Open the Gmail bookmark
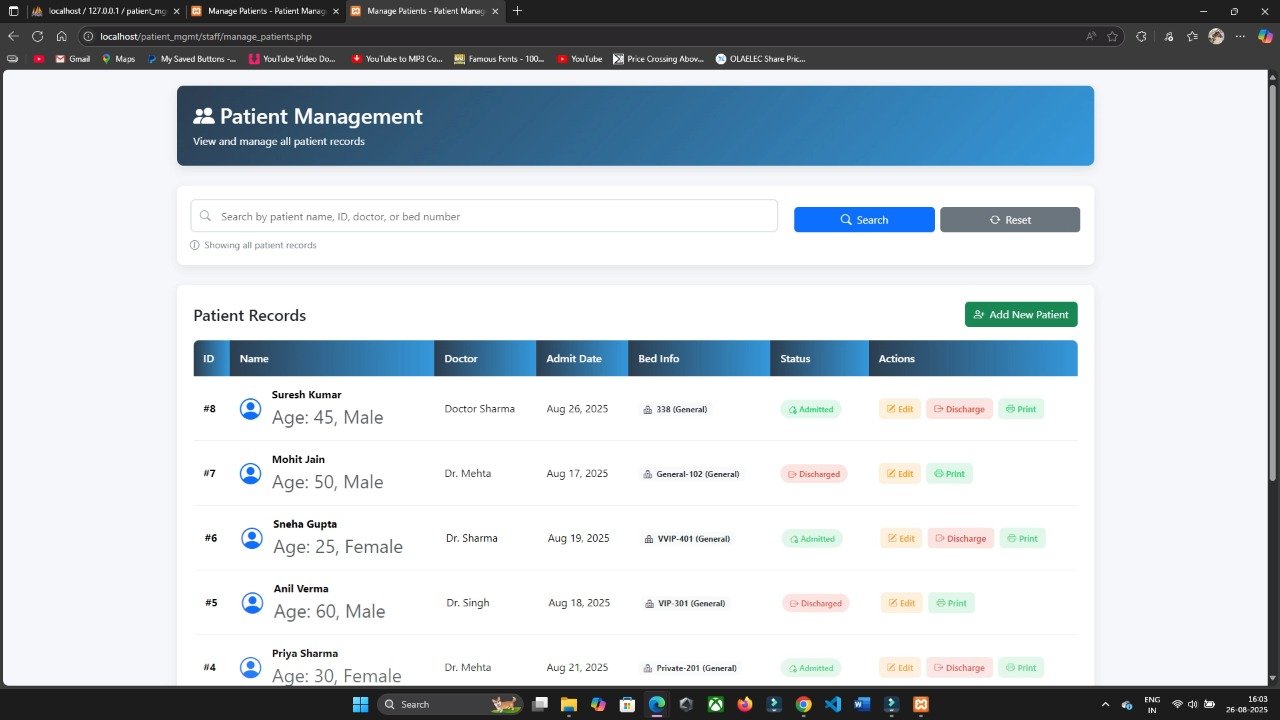1280x720 pixels. click(72, 59)
